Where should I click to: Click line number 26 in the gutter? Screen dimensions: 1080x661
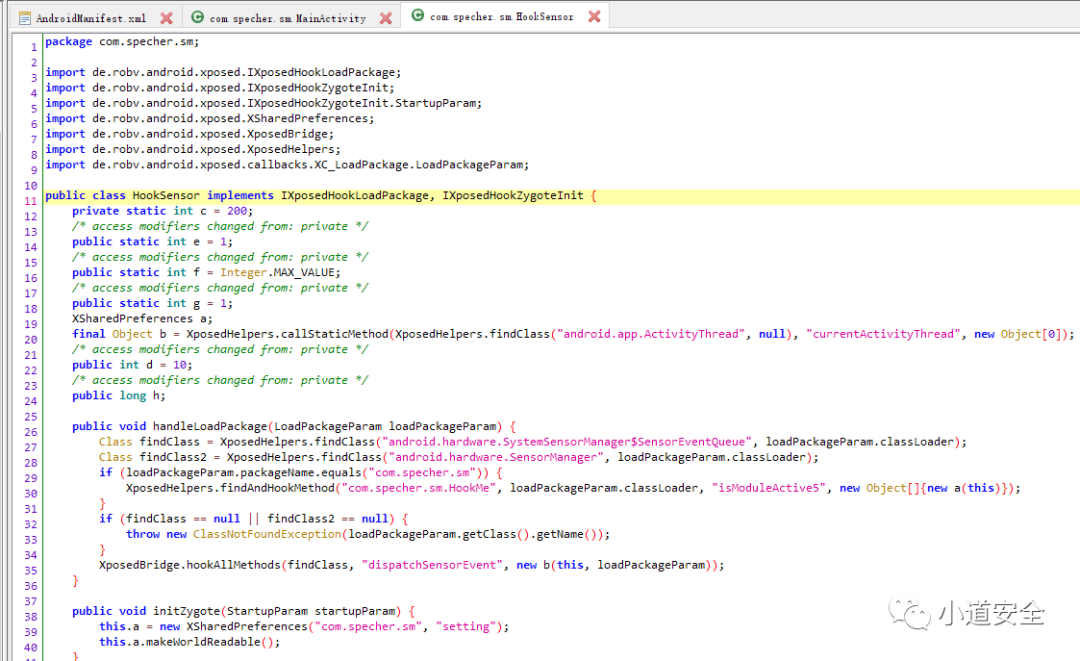pos(30,432)
